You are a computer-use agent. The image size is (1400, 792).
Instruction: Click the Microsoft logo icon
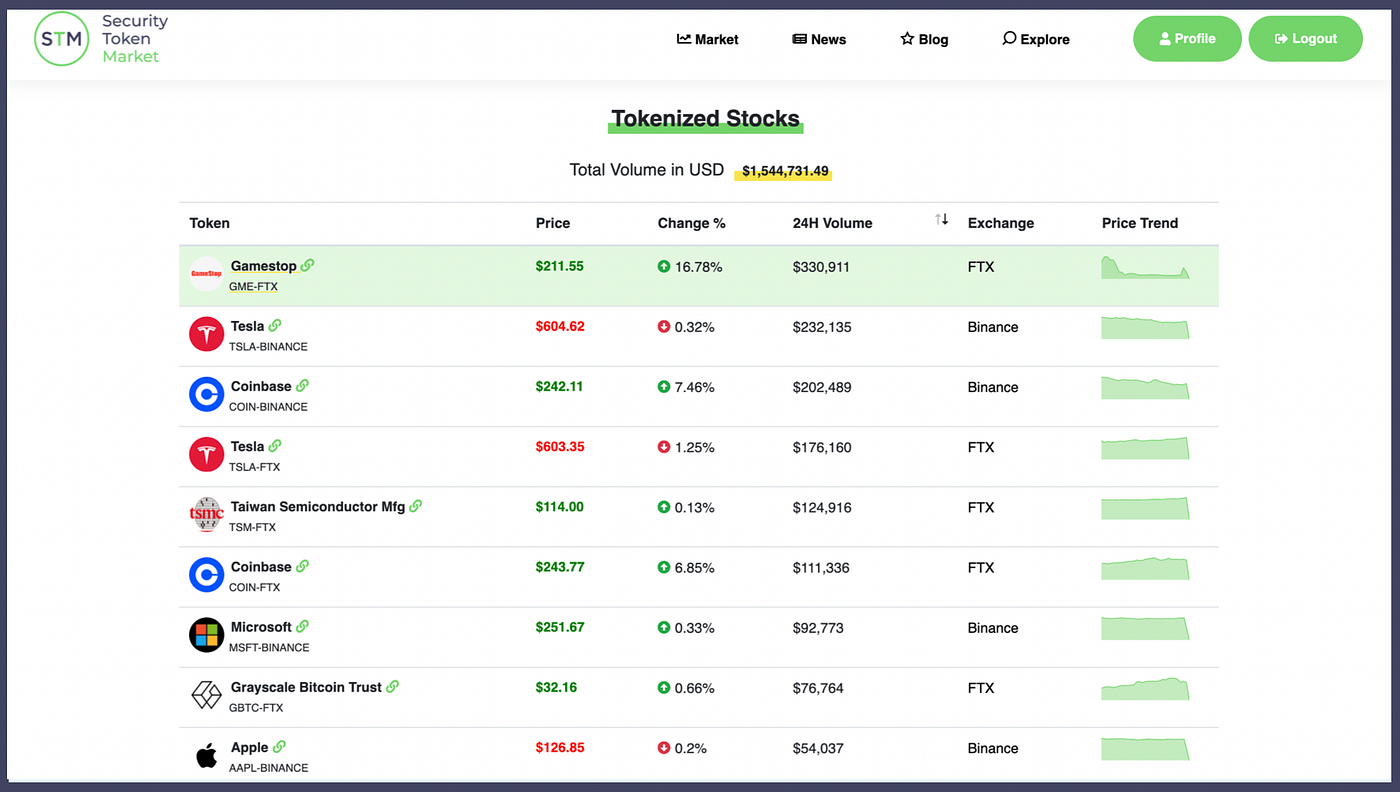[207, 635]
